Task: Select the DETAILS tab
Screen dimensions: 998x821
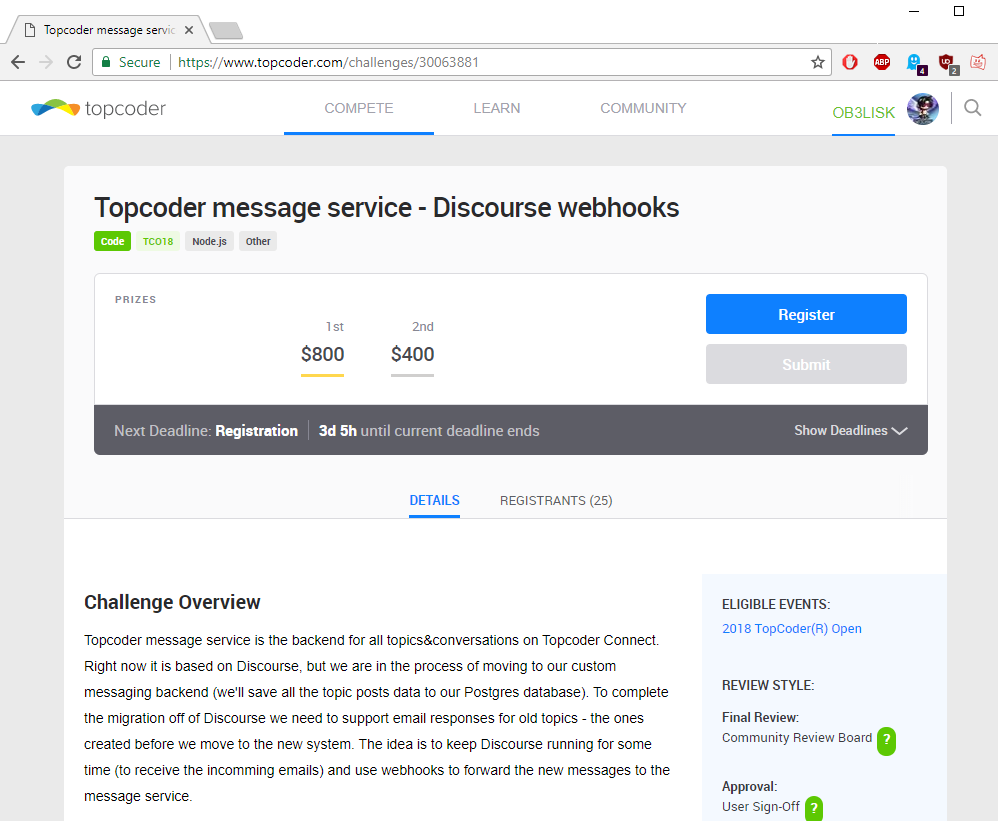Action: pyautogui.click(x=434, y=500)
